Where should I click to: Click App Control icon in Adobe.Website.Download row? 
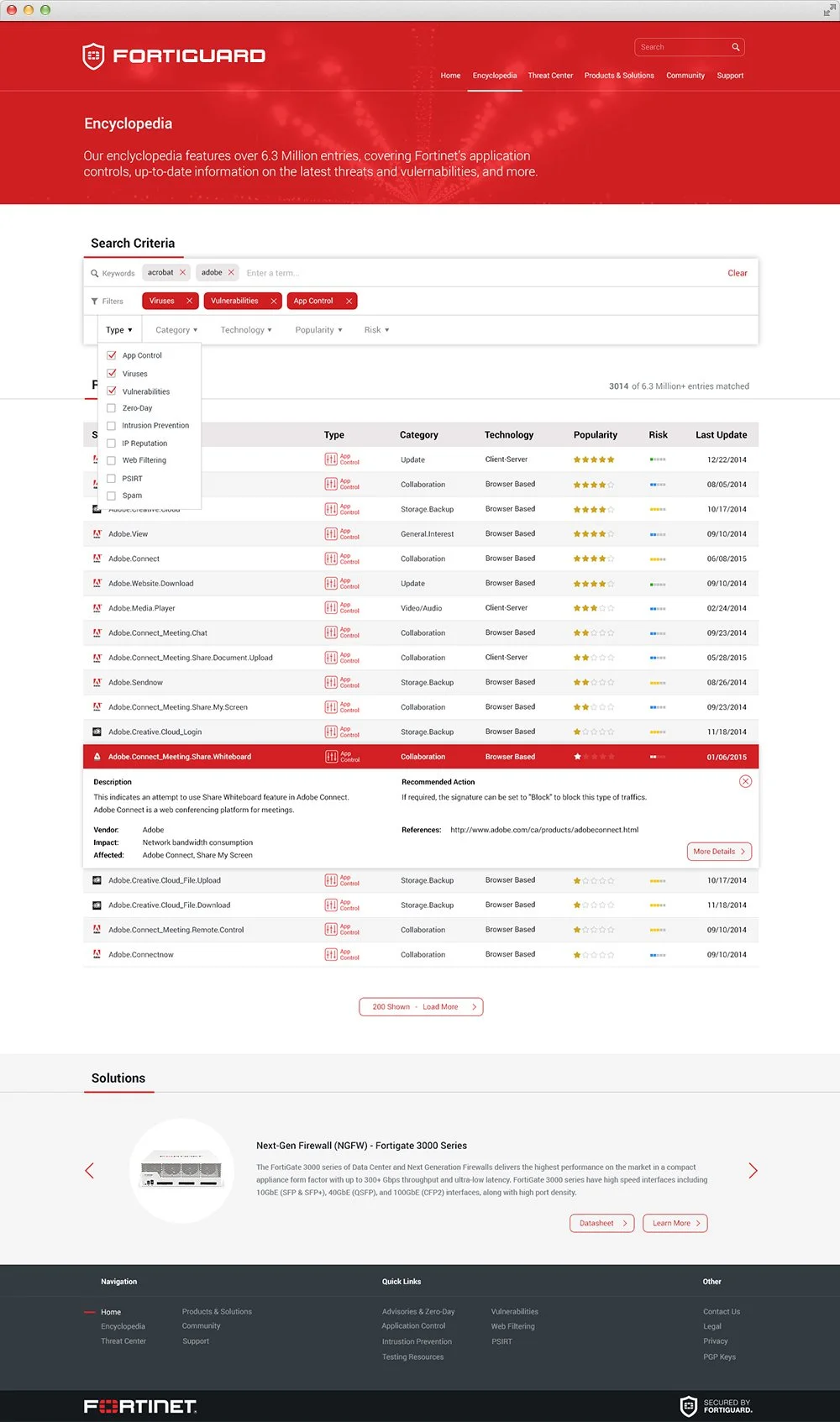331,583
